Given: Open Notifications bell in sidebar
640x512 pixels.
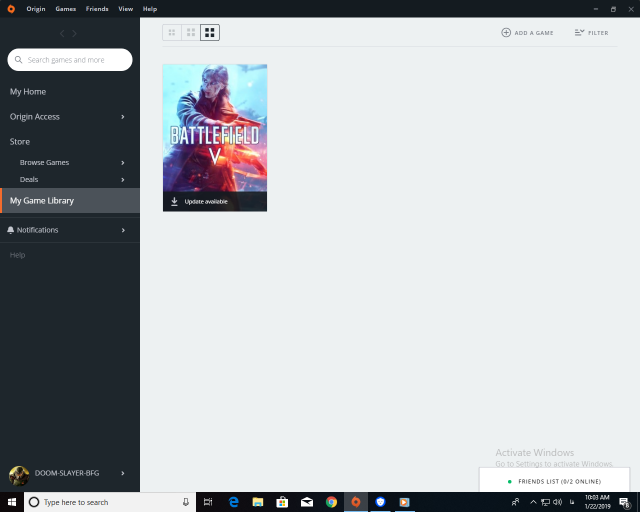Looking at the screenshot, I should (x=11, y=230).
